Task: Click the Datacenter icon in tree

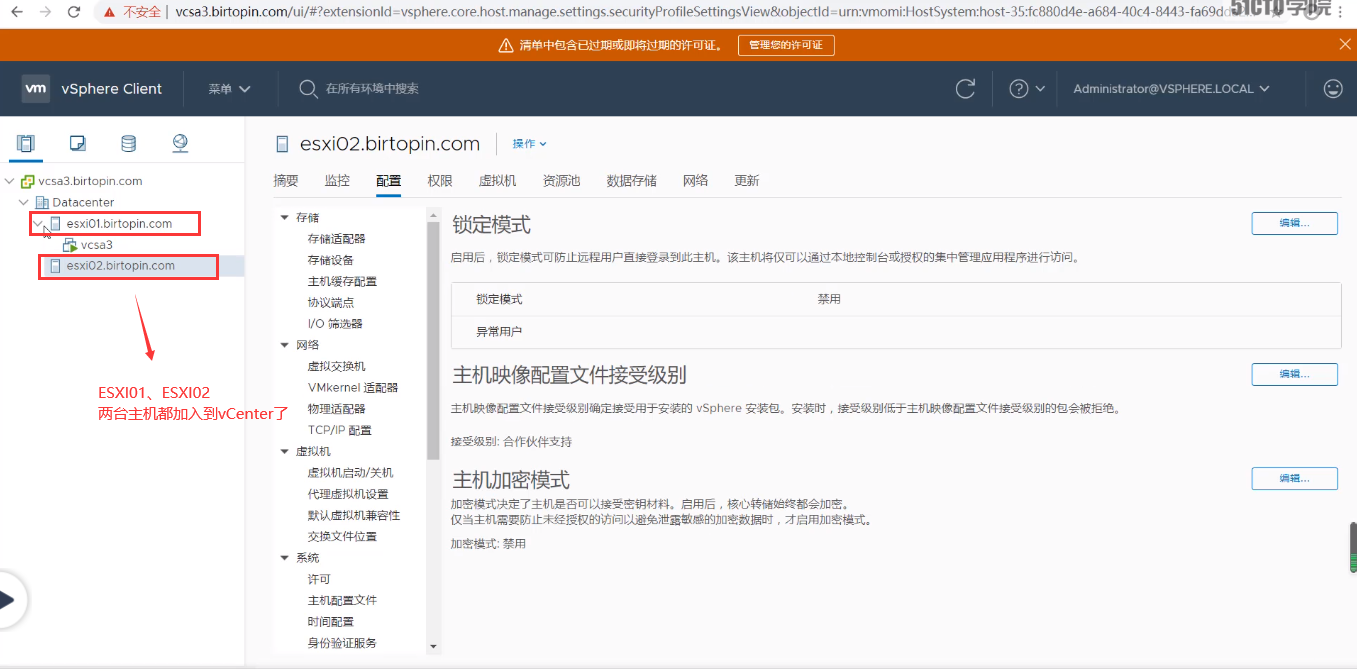Action: [42, 202]
